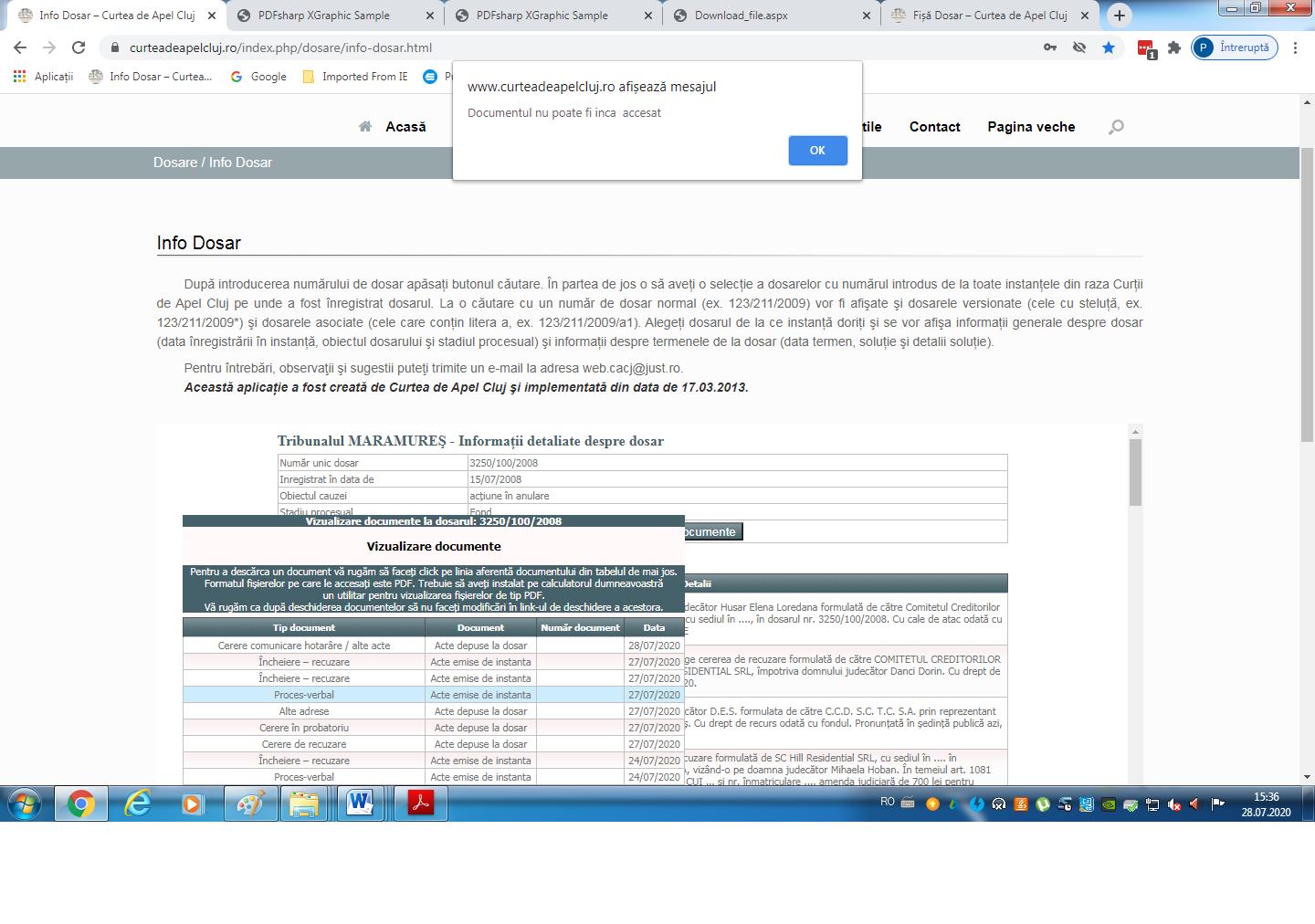Open the Google bookmark

258,77
